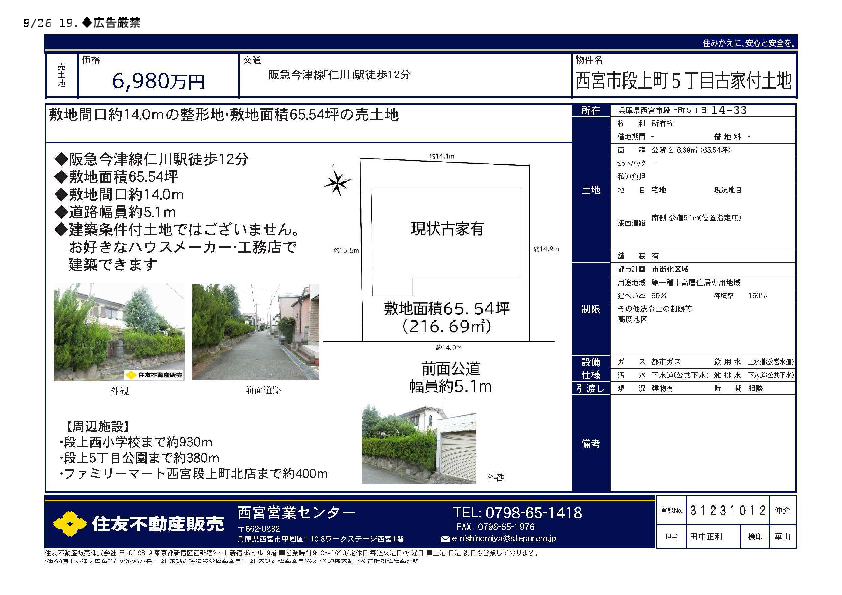Click the ファミリーマート nearby facility line
Screen dimensions: 842x595
(x=194, y=473)
